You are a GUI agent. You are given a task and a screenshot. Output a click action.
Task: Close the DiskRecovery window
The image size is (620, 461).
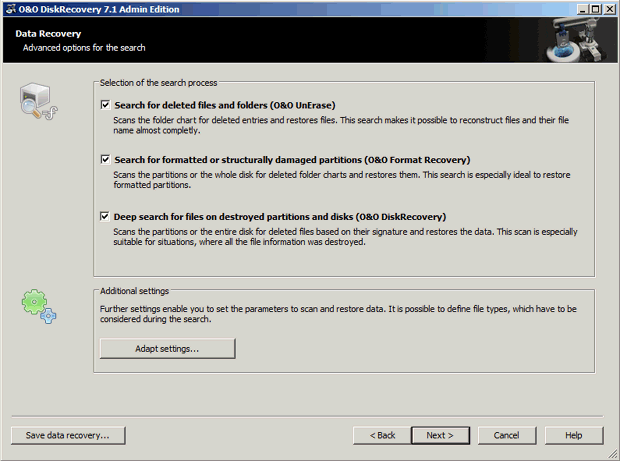point(609,8)
